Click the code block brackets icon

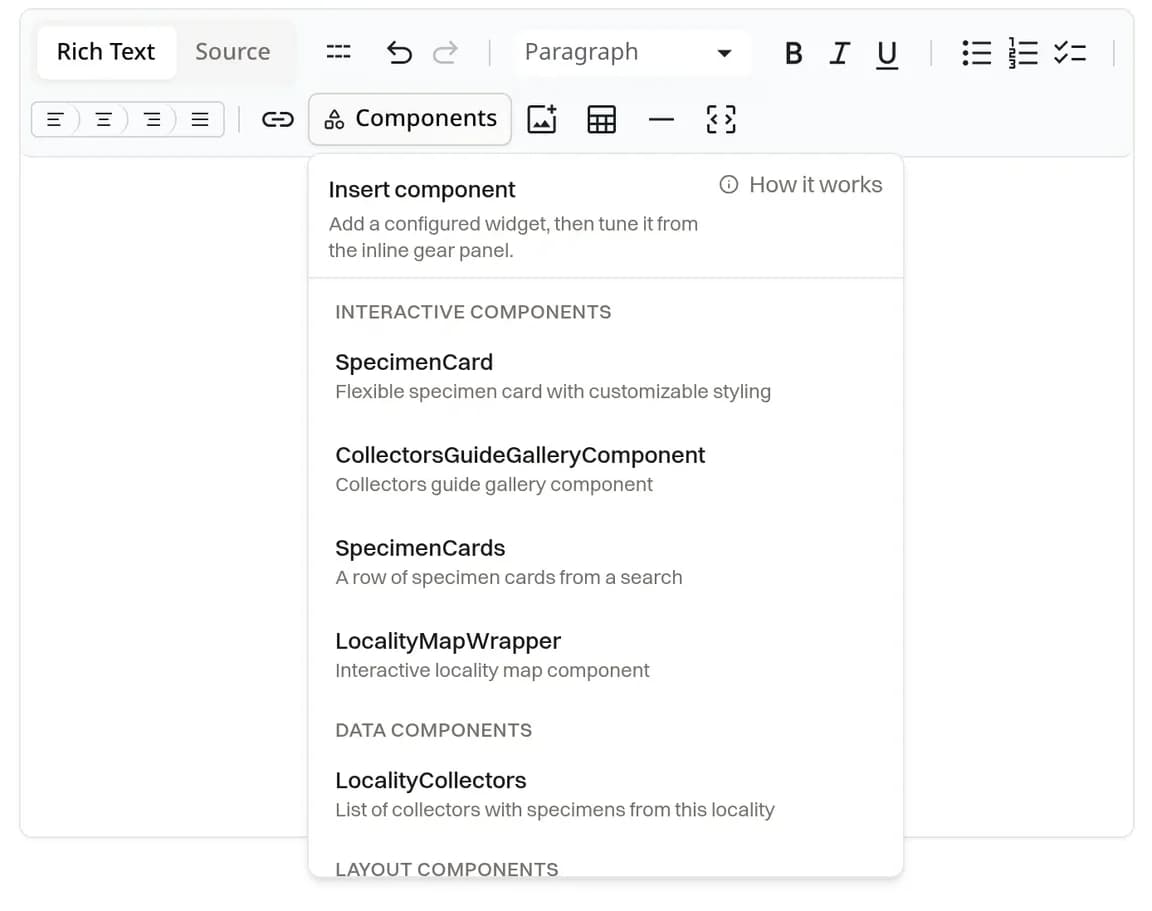[721, 119]
